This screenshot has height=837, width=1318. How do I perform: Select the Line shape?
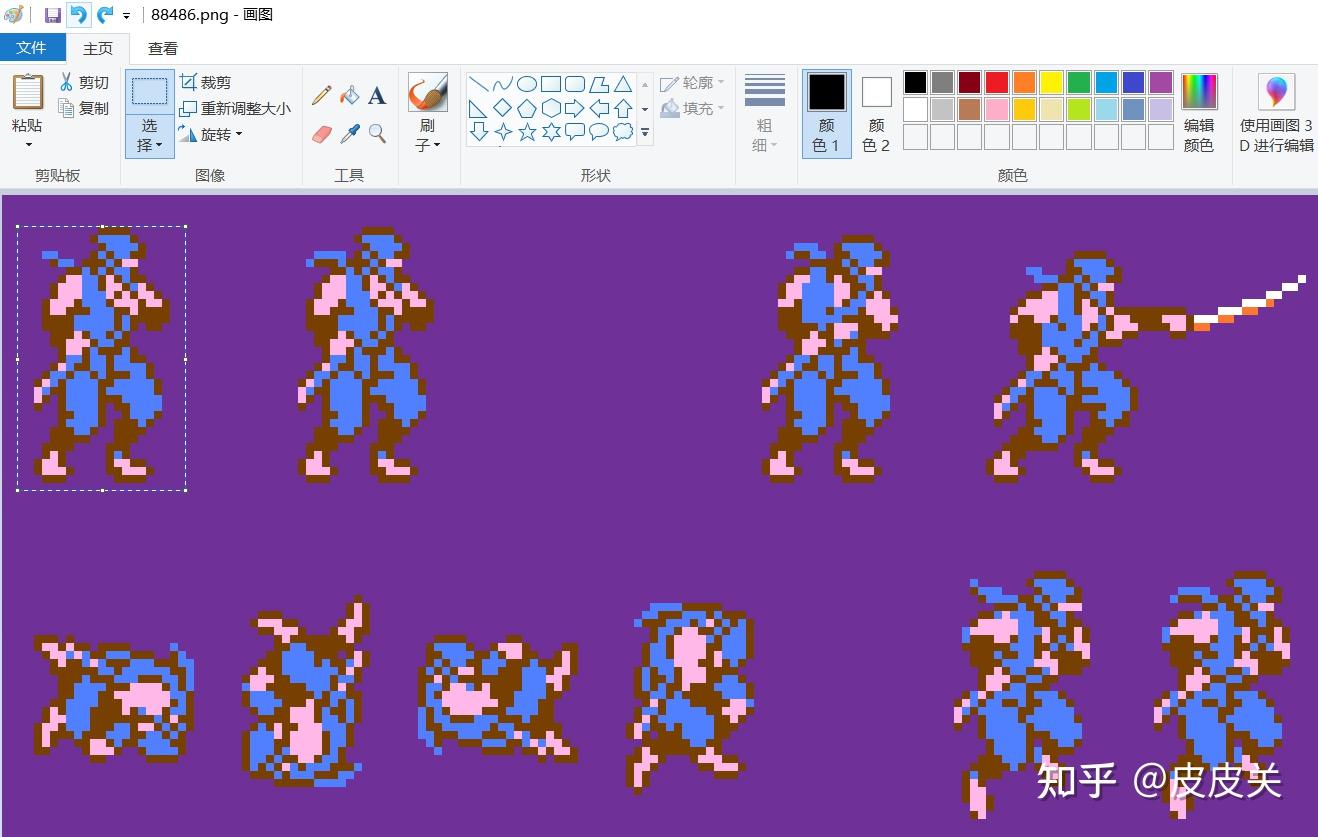coord(479,84)
